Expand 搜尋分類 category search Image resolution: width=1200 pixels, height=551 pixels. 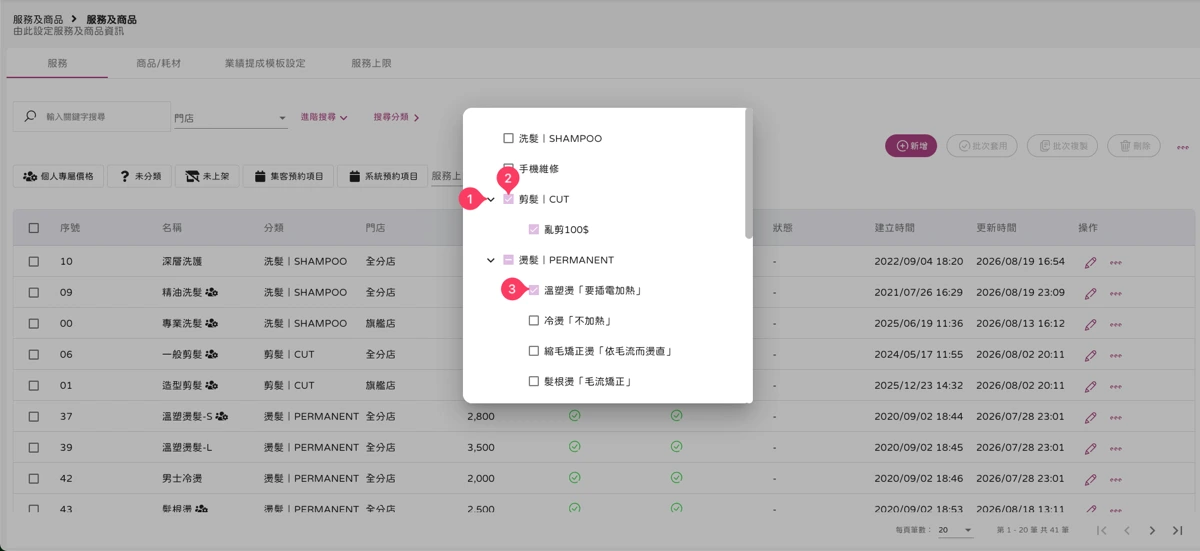coord(396,118)
